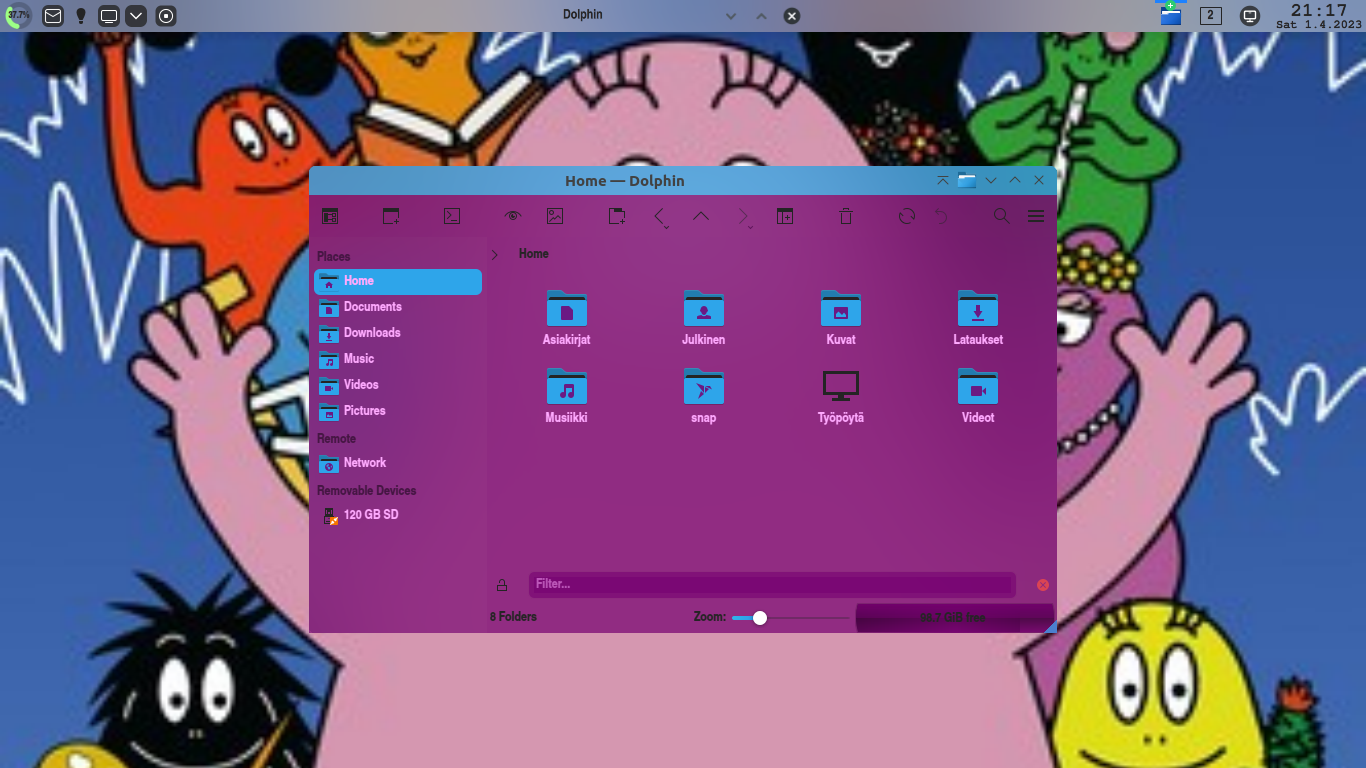Toggle split view in the toolbar
1366x768 pixels.
pyautogui.click(x=785, y=216)
